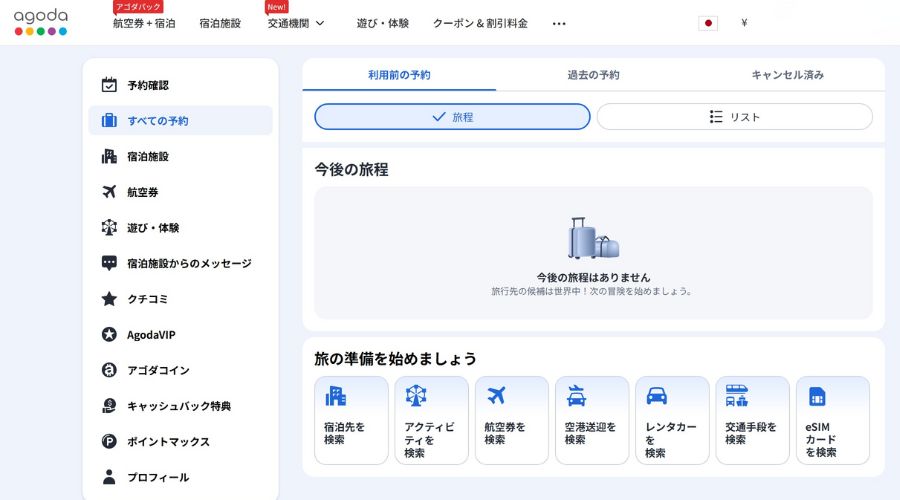The height and width of the screenshot is (500, 900).
Task: Click the アクティビティを検索 card label
Action: point(429,440)
